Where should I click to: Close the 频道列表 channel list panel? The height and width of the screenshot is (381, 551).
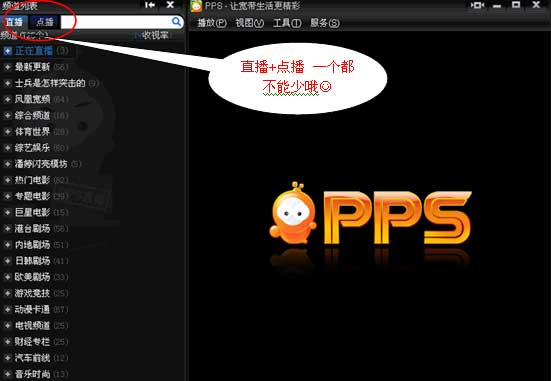(170, 5)
